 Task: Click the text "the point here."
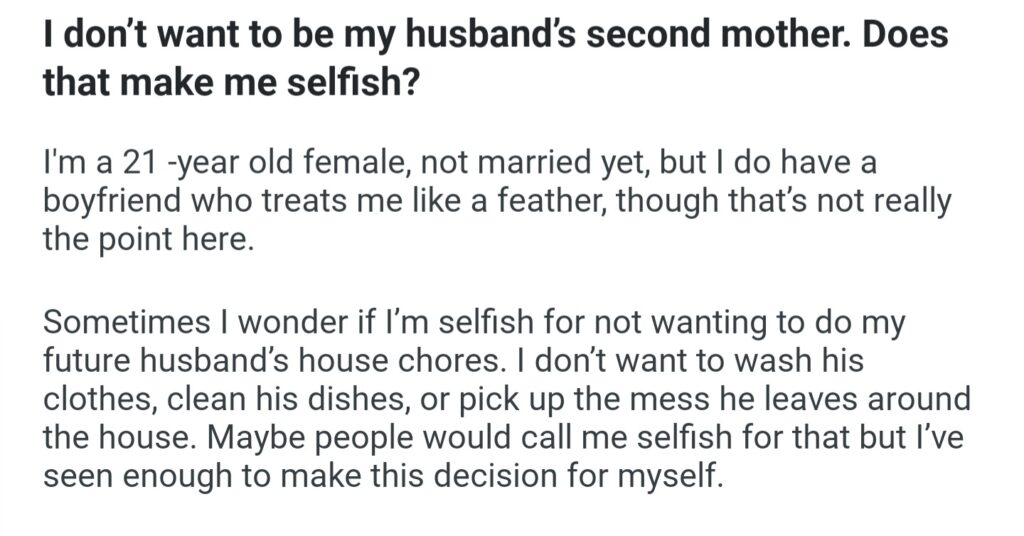coord(143,241)
